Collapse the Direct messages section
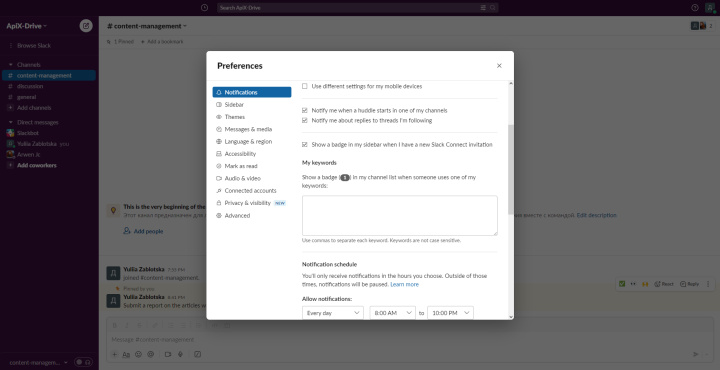The image size is (720, 370). click(11, 122)
